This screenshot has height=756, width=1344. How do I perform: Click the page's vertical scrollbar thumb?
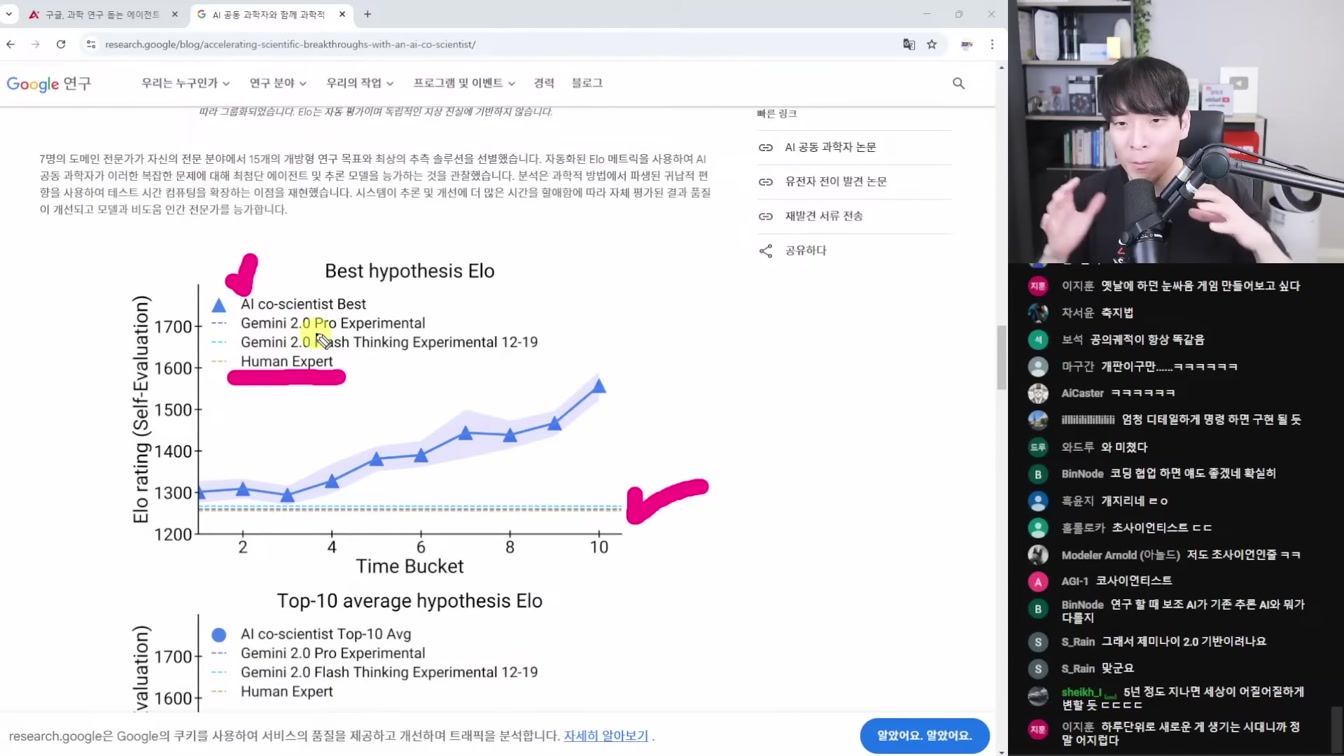1002,358
